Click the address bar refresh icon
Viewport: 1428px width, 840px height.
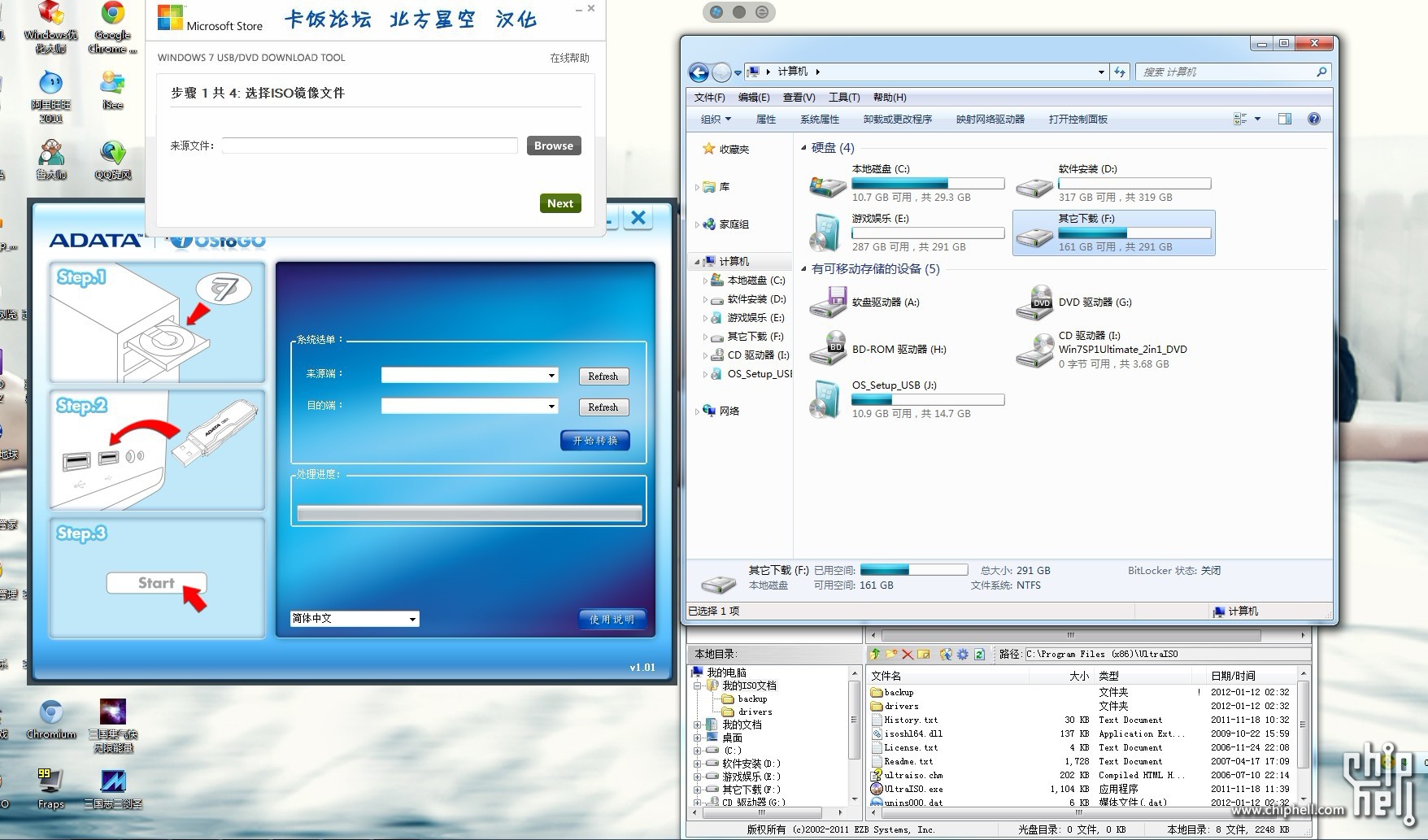coord(1120,72)
